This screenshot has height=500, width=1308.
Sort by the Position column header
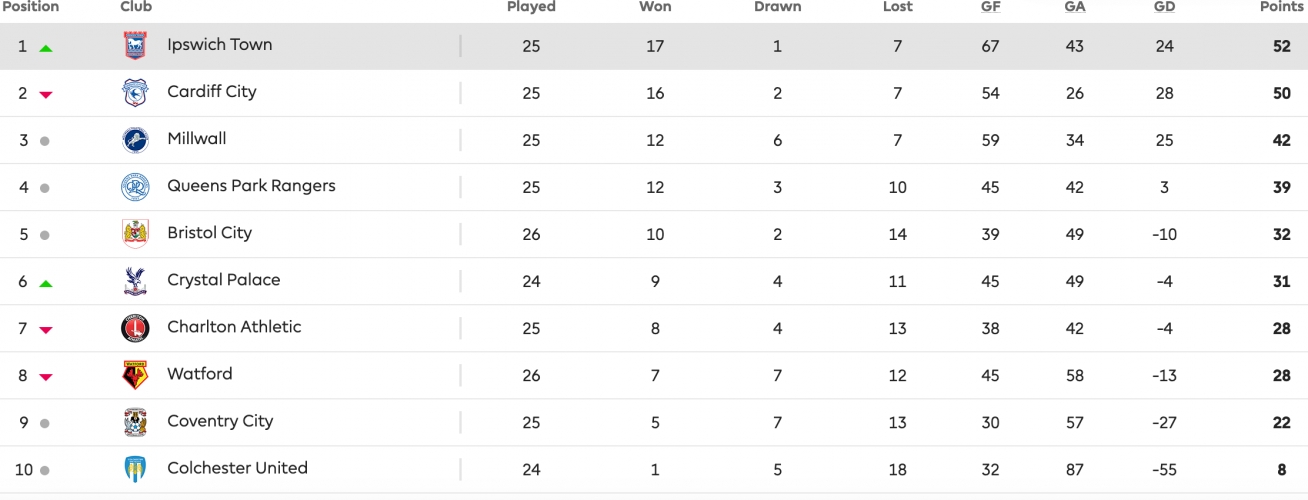31,7
